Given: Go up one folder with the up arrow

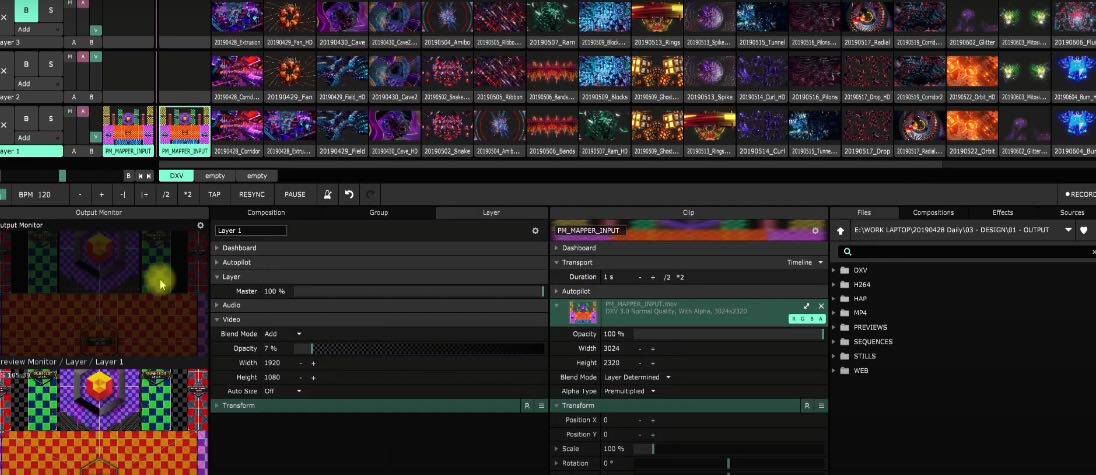Looking at the screenshot, I should [842, 231].
